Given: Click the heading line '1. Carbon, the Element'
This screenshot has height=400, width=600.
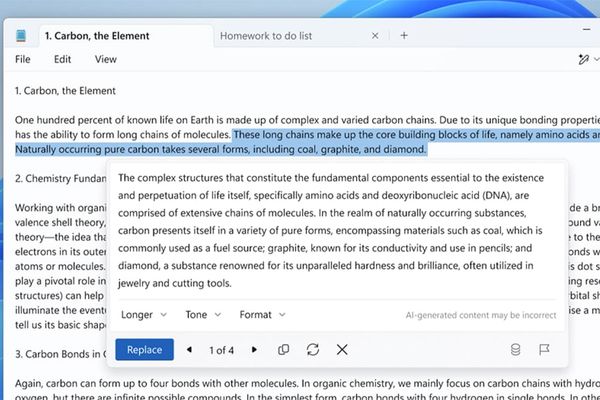Looking at the screenshot, I should pos(65,91).
